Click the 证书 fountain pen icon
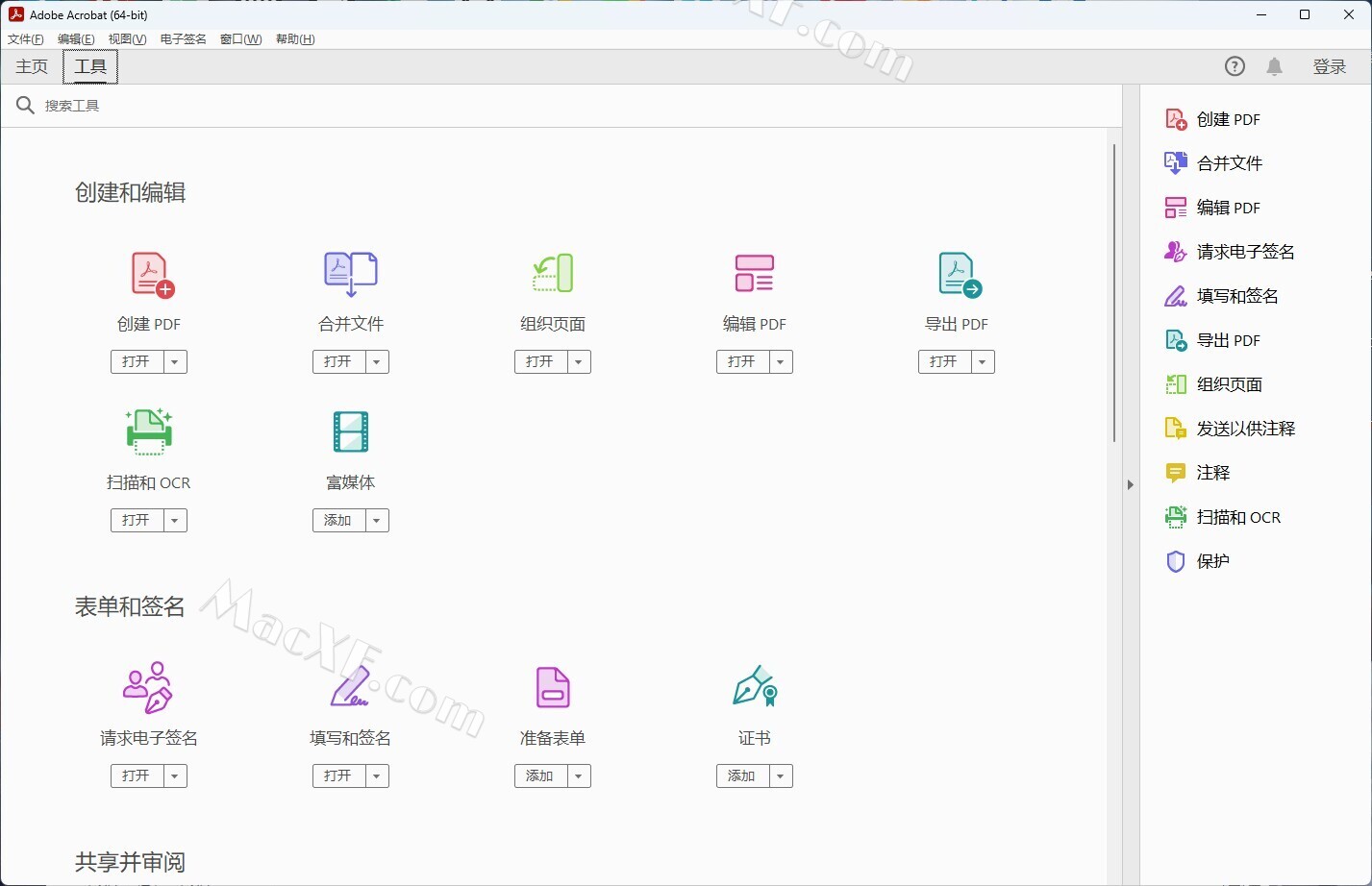 (x=755, y=686)
